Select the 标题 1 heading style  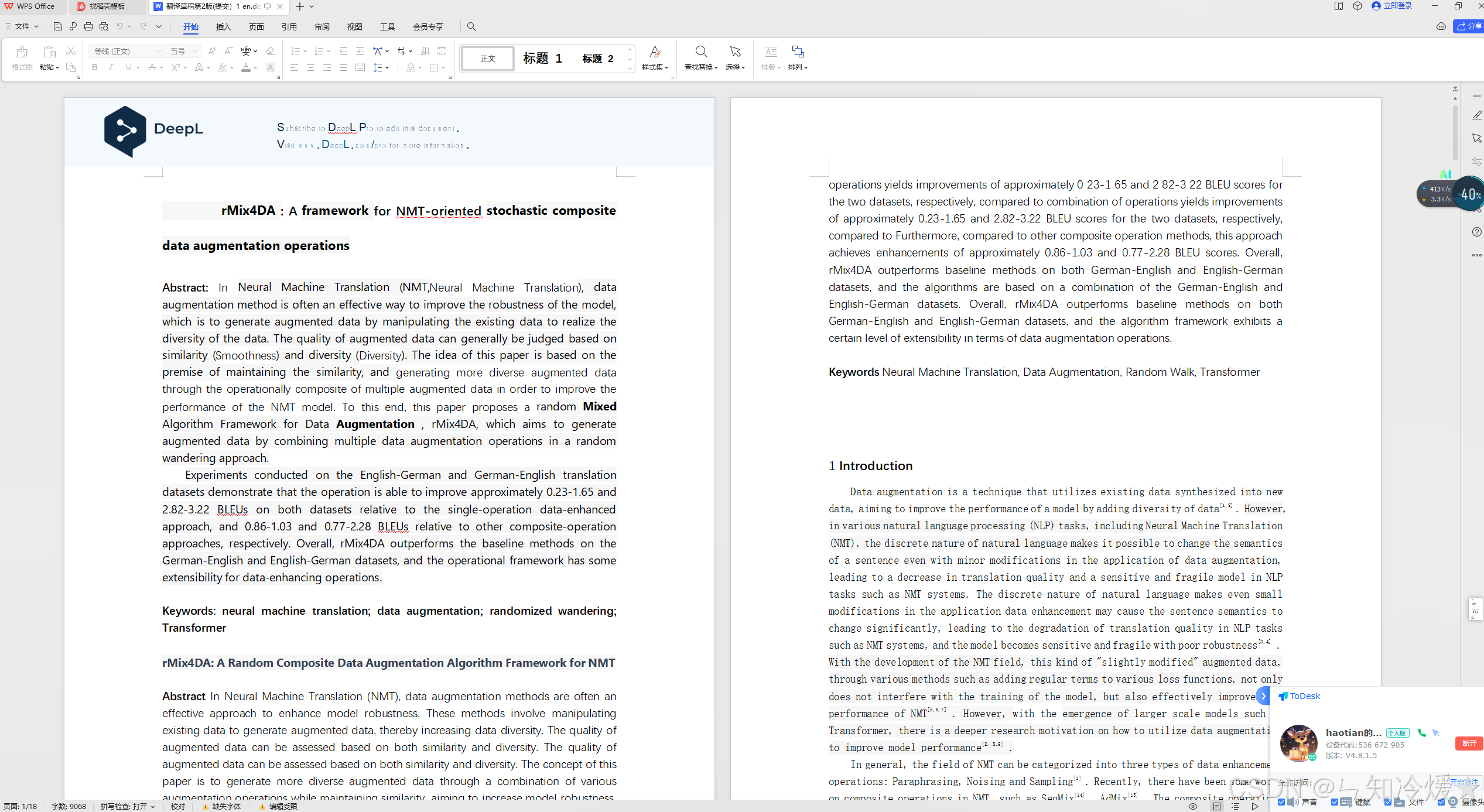pos(542,58)
